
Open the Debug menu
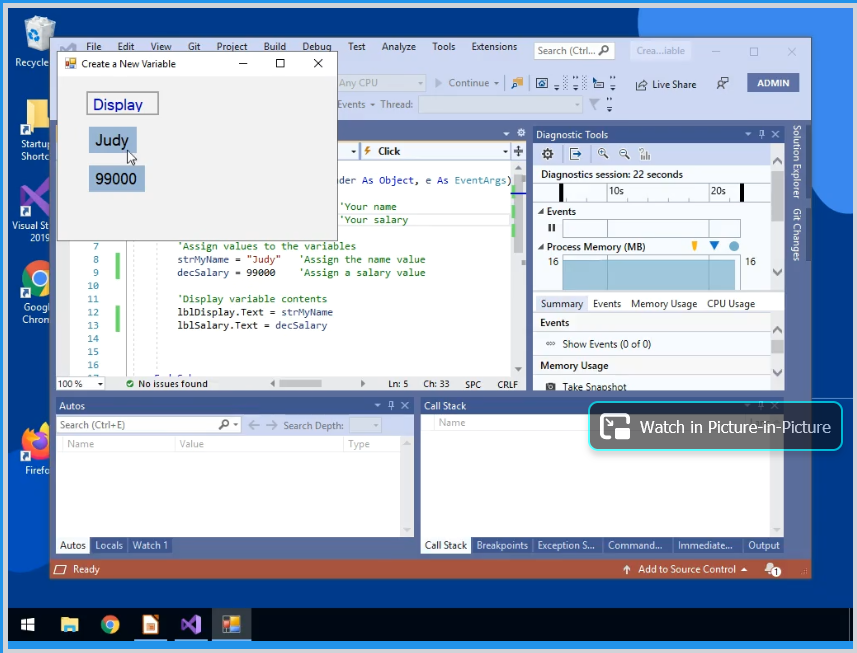tap(317, 46)
